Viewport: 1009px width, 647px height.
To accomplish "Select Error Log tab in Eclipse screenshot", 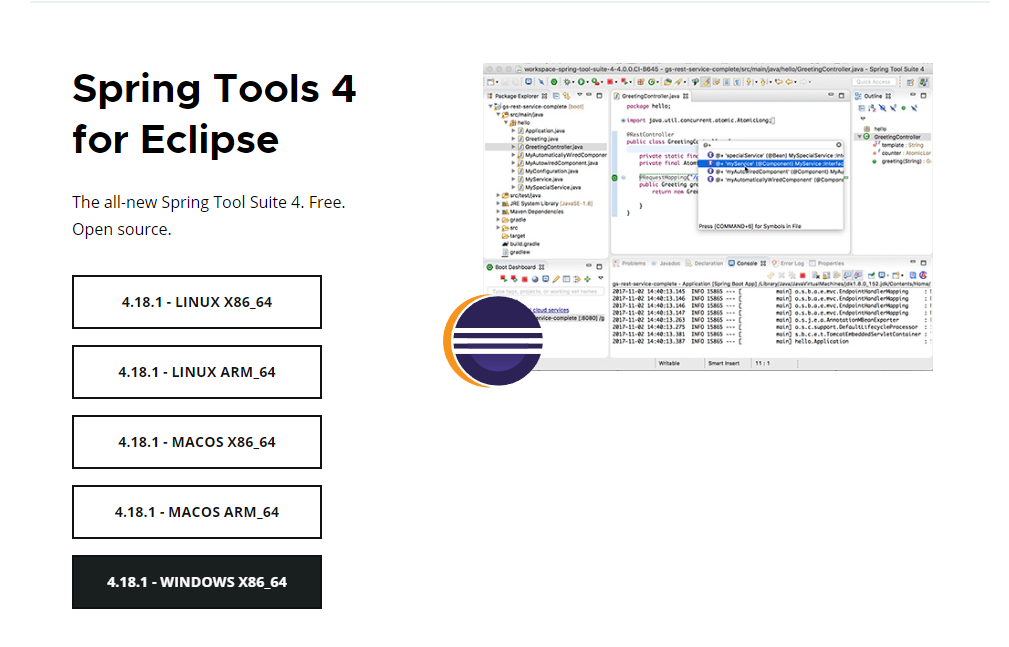I will pyautogui.click(x=789, y=263).
